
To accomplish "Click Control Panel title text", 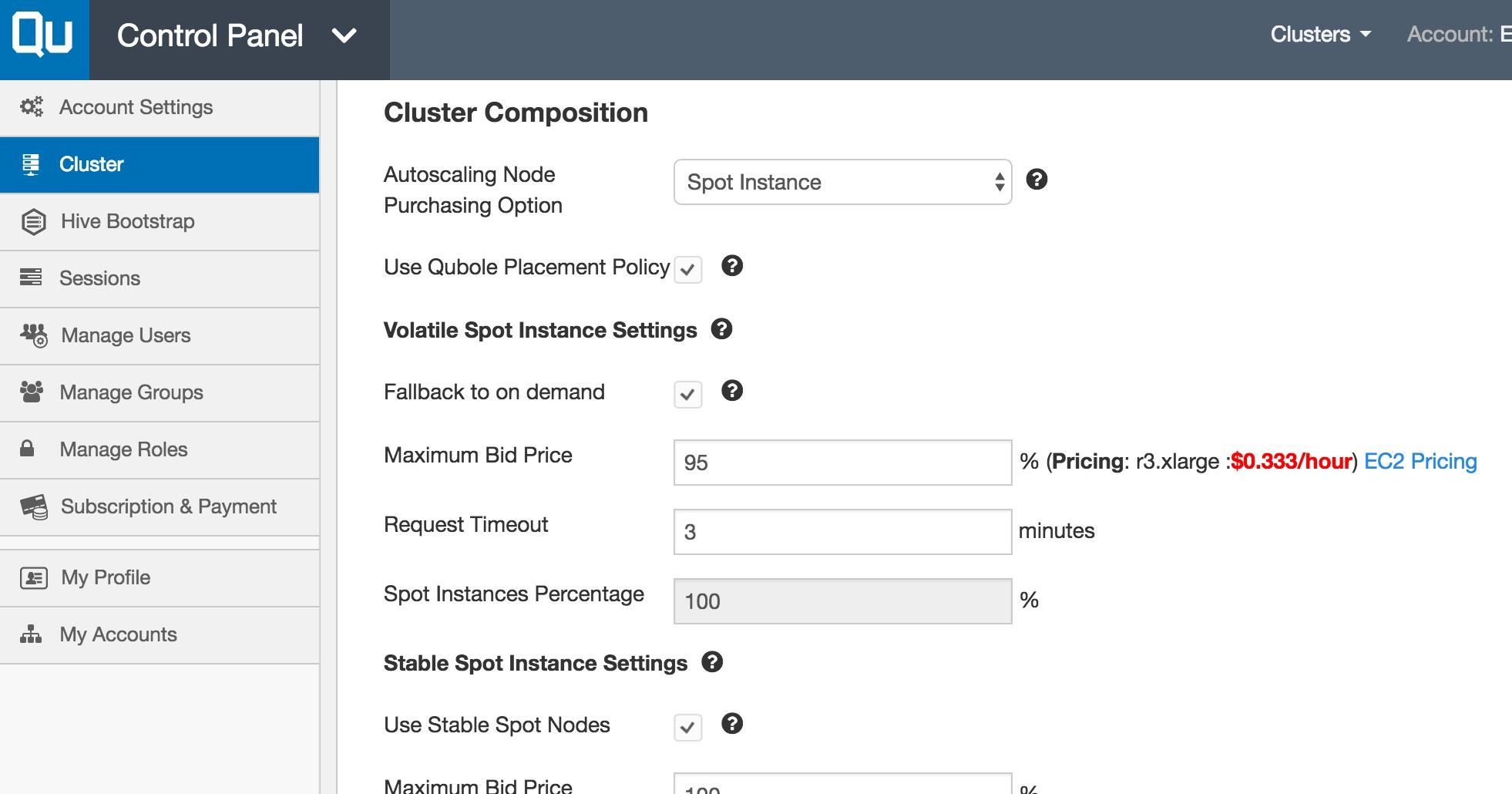I will [x=210, y=35].
